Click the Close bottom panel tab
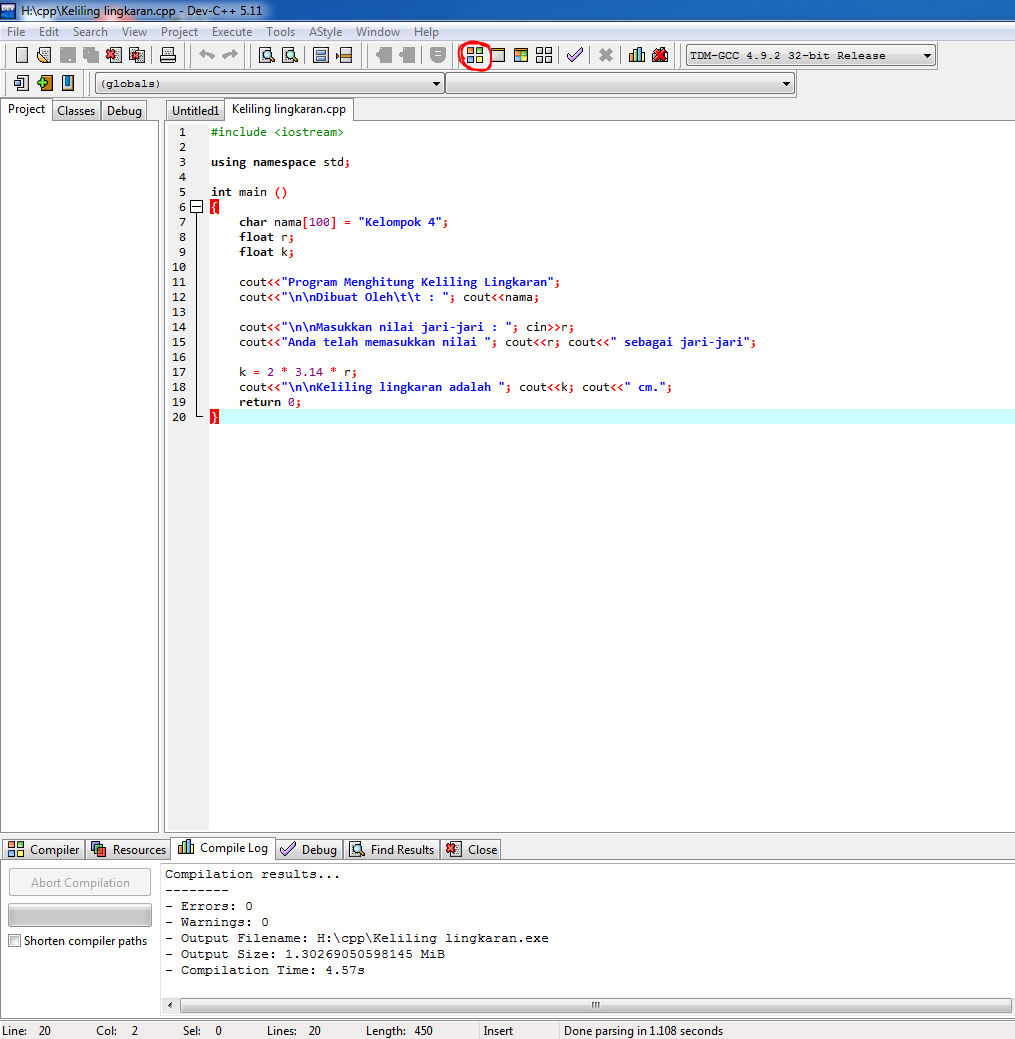Image resolution: width=1015 pixels, height=1039 pixels. (x=471, y=849)
